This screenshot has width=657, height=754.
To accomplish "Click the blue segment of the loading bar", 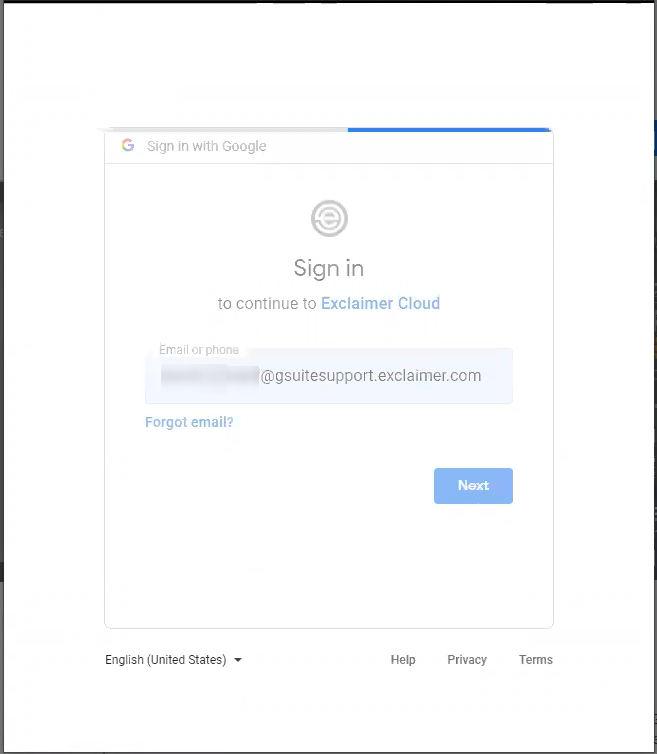I will click(x=448, y=129).
